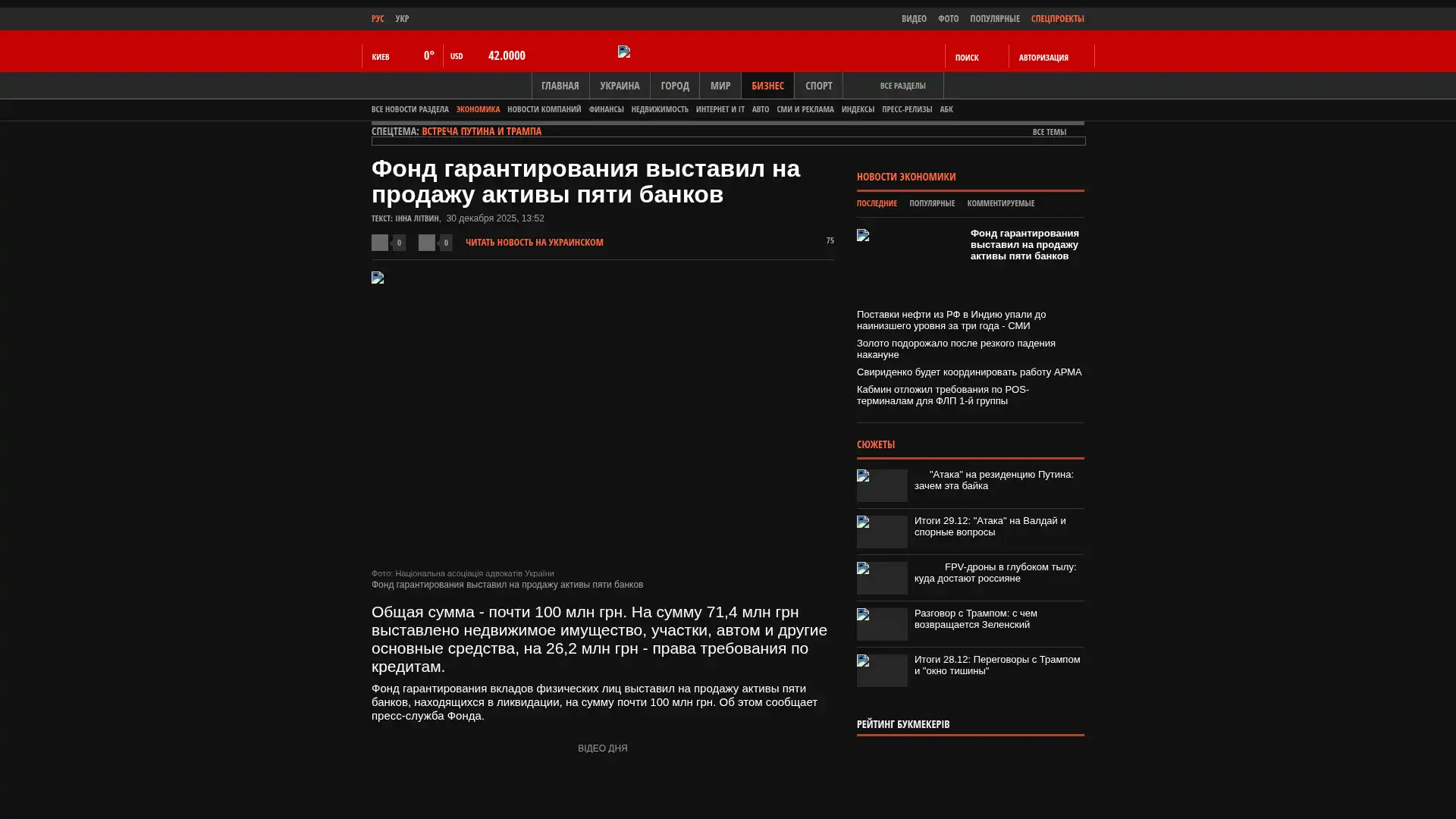Switch to КОММЕНТИРУЕМЫЕ tab in economy news
The image size is (1456, 819).
coord(1000,203)
